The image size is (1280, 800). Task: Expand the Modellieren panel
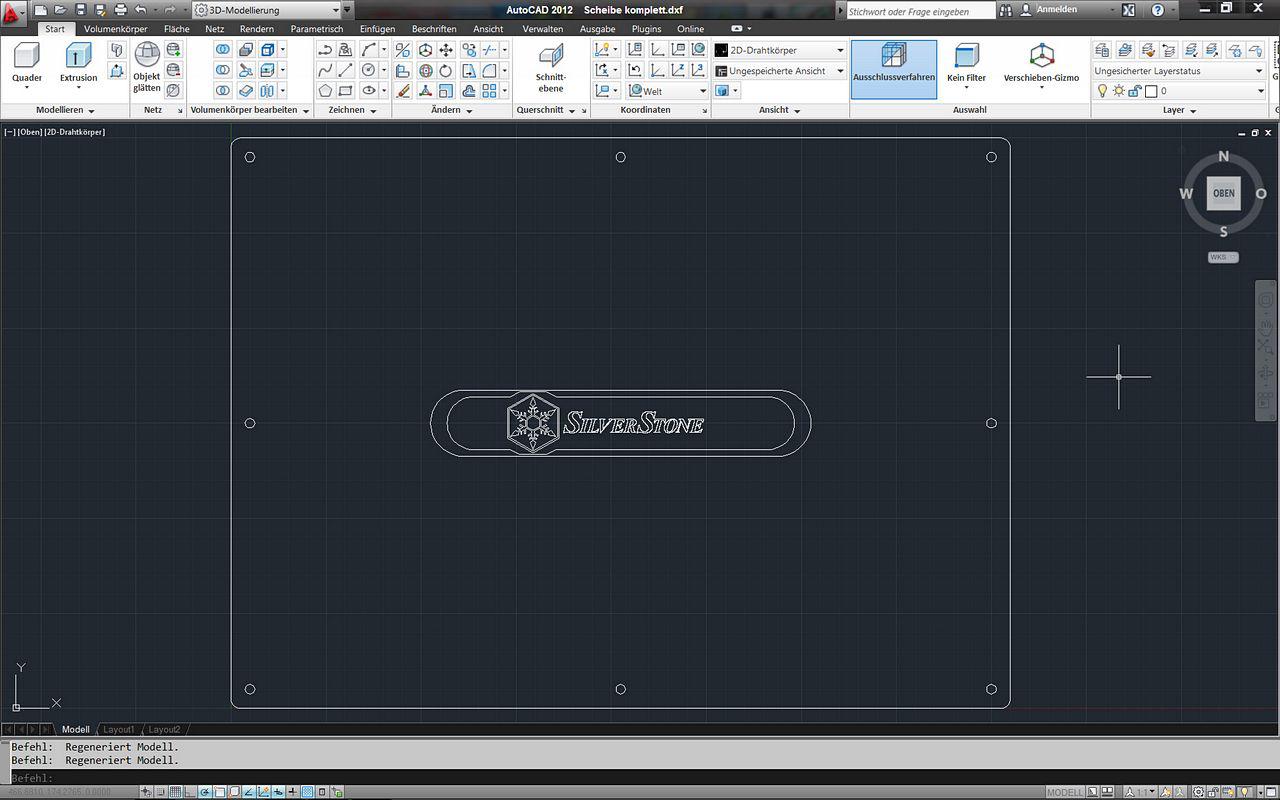(65, 110)
